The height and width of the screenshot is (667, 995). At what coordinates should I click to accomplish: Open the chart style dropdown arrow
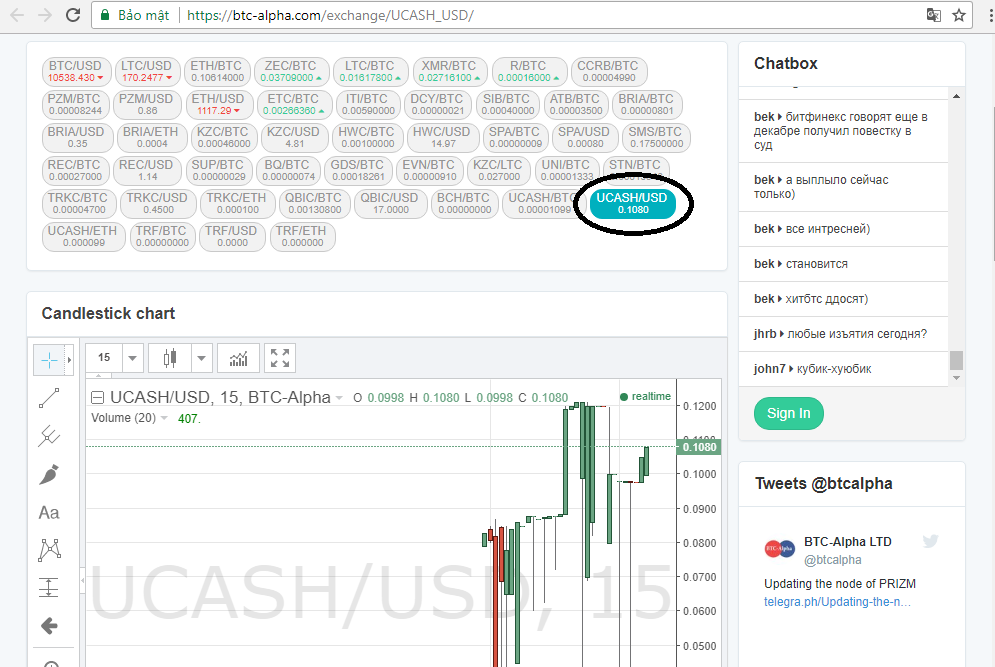point(201,359)
